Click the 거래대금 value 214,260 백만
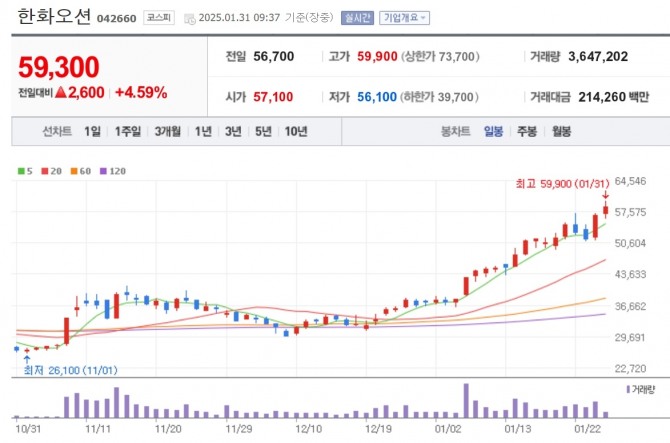670x443 pixels. click(x=614, y=97)
